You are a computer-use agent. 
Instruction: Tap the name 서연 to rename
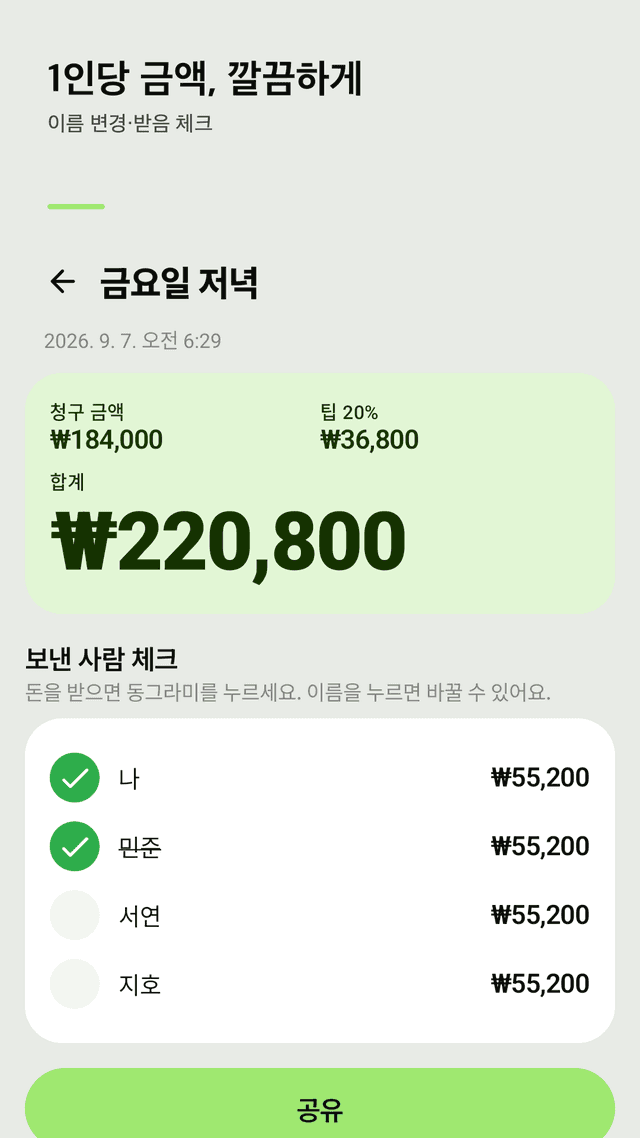coord(140,915)
